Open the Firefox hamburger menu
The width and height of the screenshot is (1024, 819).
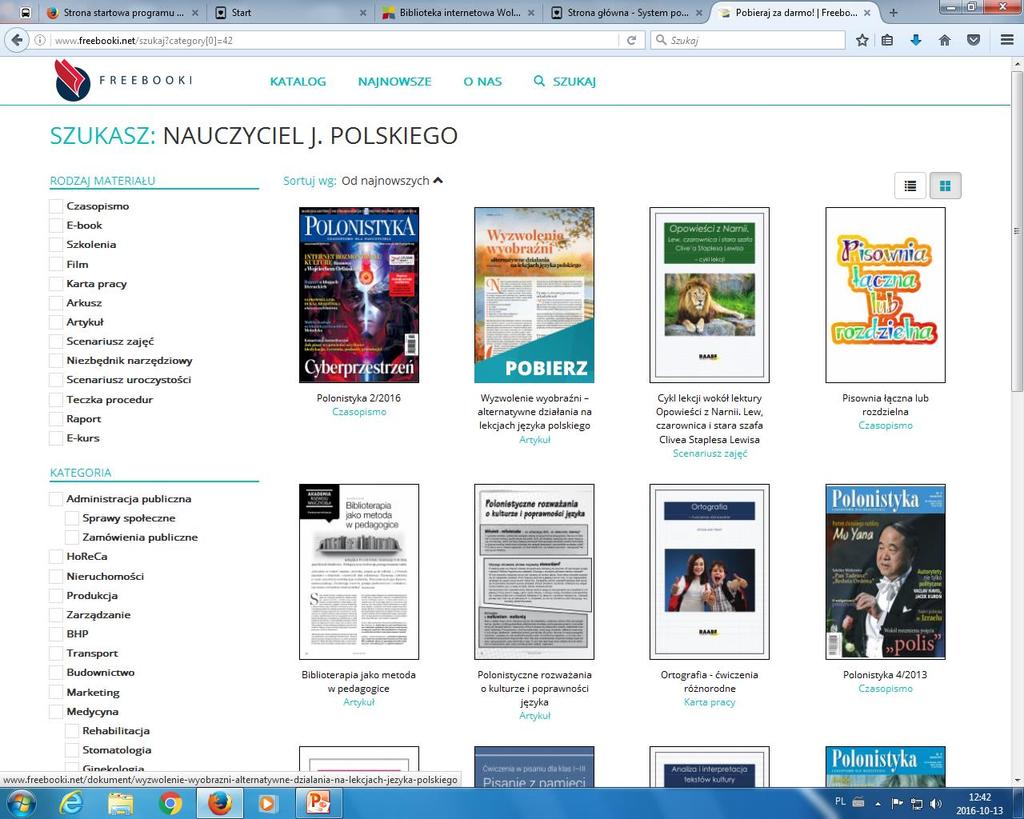(1007, 40)
